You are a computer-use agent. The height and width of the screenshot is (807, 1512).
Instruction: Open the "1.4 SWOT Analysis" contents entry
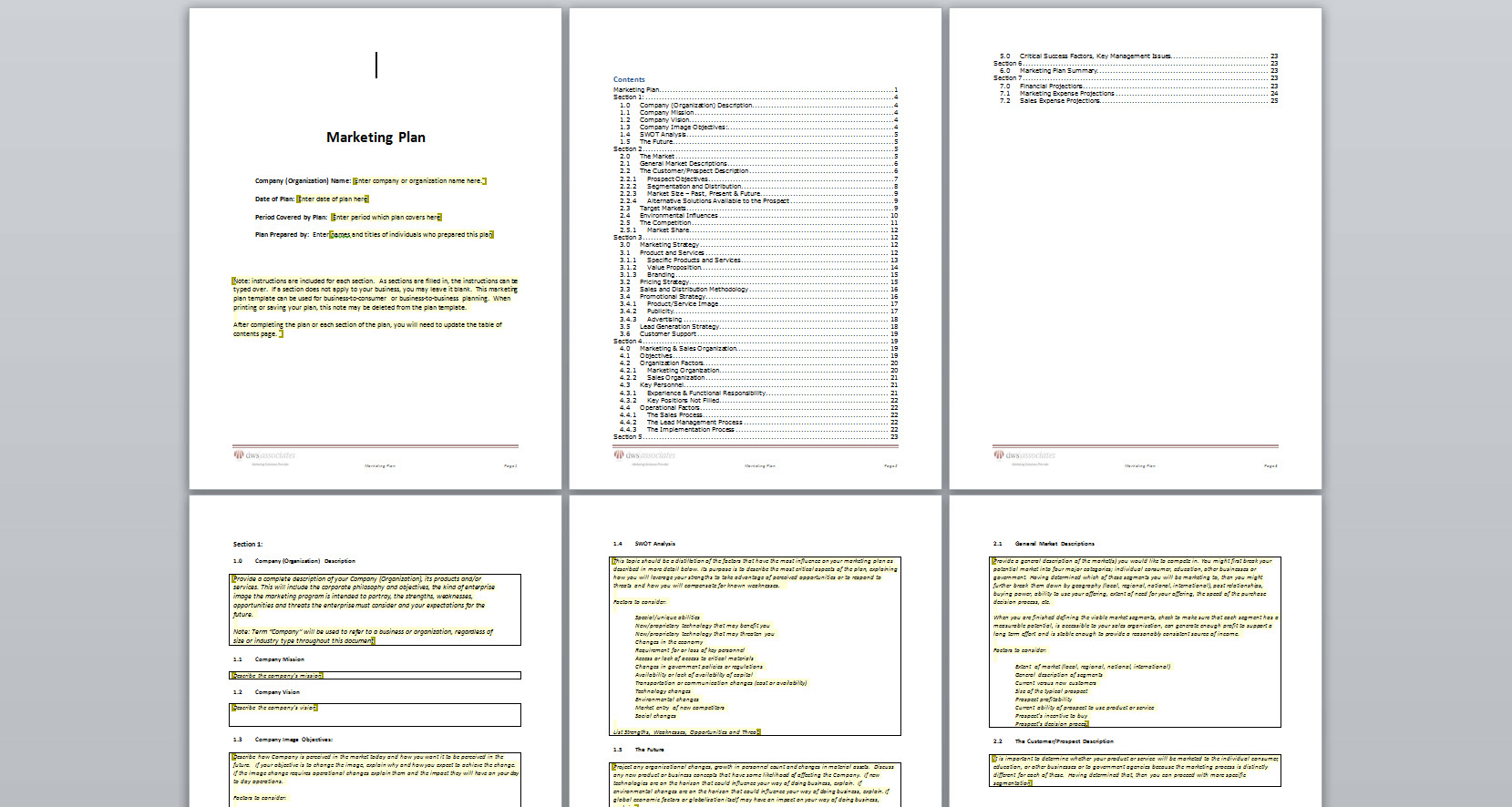(758, 135)
